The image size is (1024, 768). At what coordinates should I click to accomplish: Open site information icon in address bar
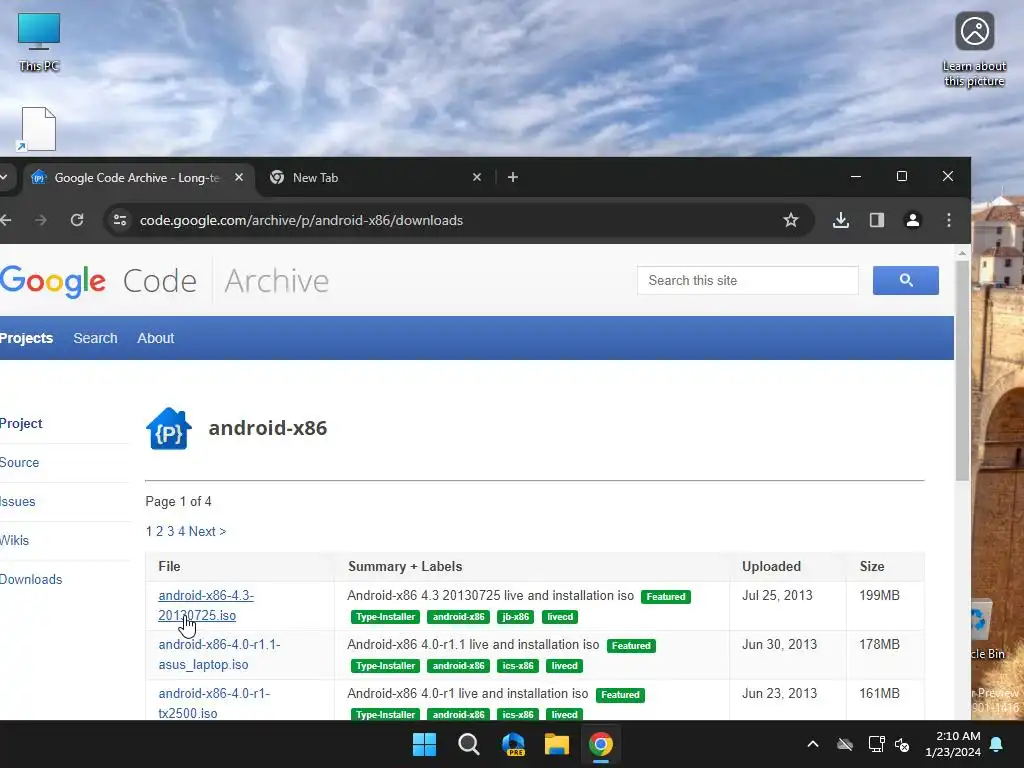click(x=120, y=220)
